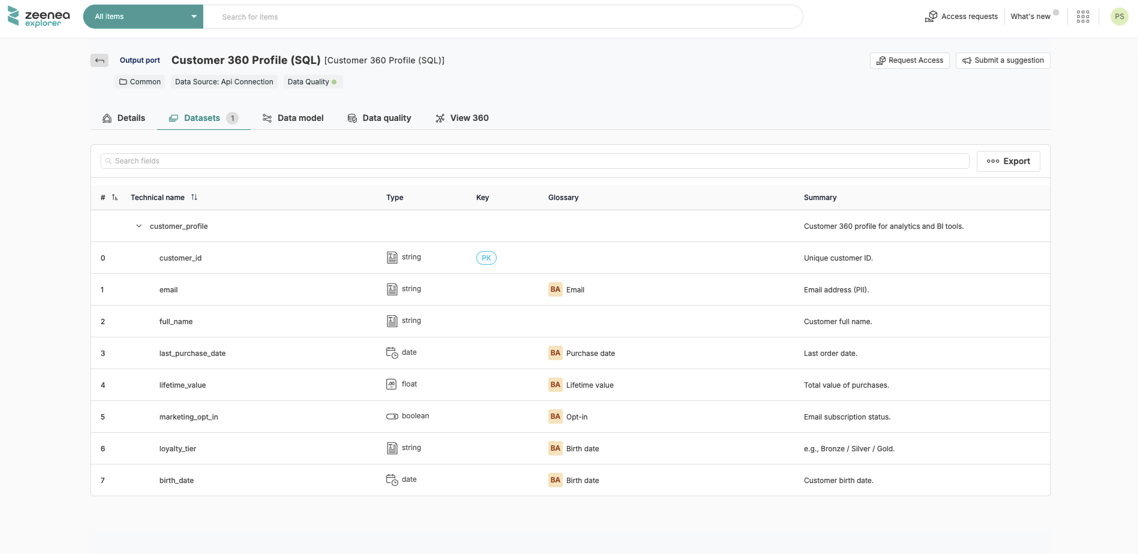The height and width of the screenshot is (554, 1138).
Task: Click the Search fields input
Action: [x=535, y=161]
